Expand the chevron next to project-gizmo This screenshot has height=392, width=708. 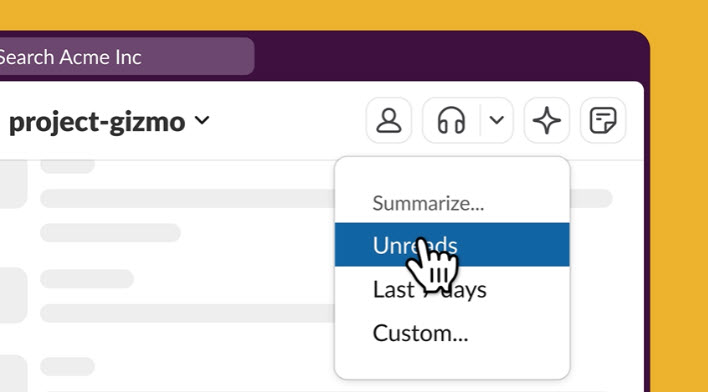[202, 120]
